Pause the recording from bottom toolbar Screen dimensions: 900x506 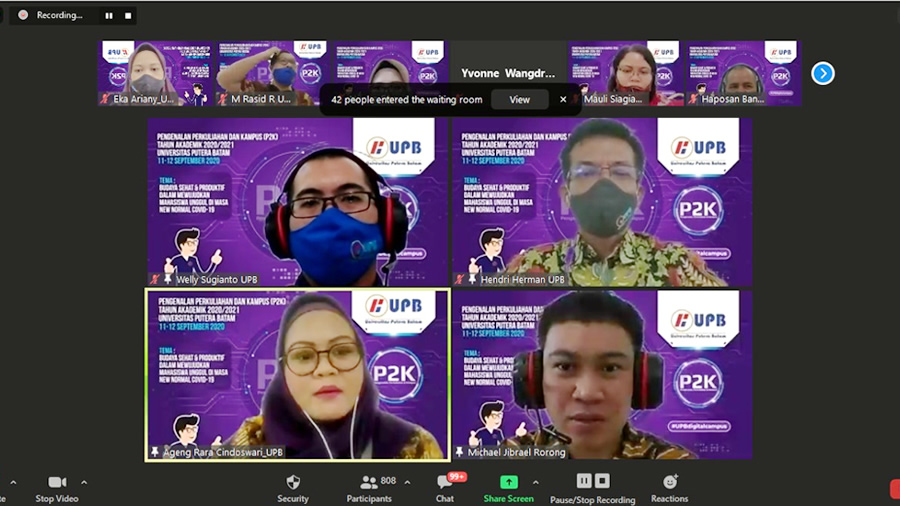tap(584, 481)
